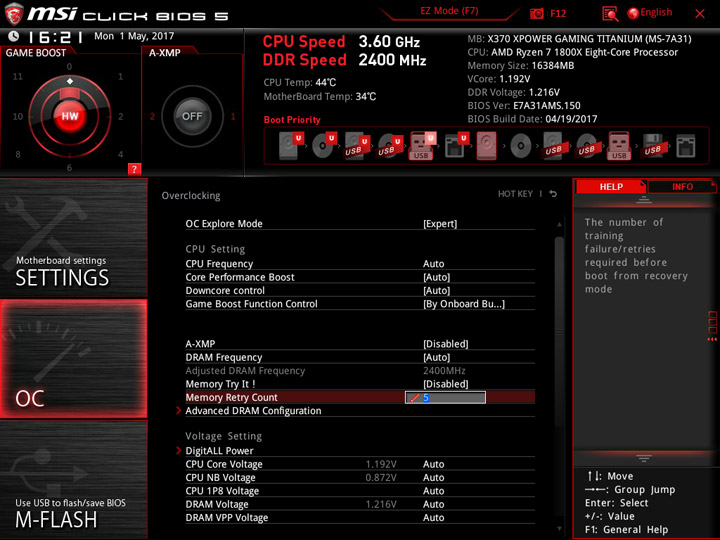Click the CPU 1P8 Voltage Auto value
The height and width of the screenshot is (540, 720).
click(x=433, y=490)
